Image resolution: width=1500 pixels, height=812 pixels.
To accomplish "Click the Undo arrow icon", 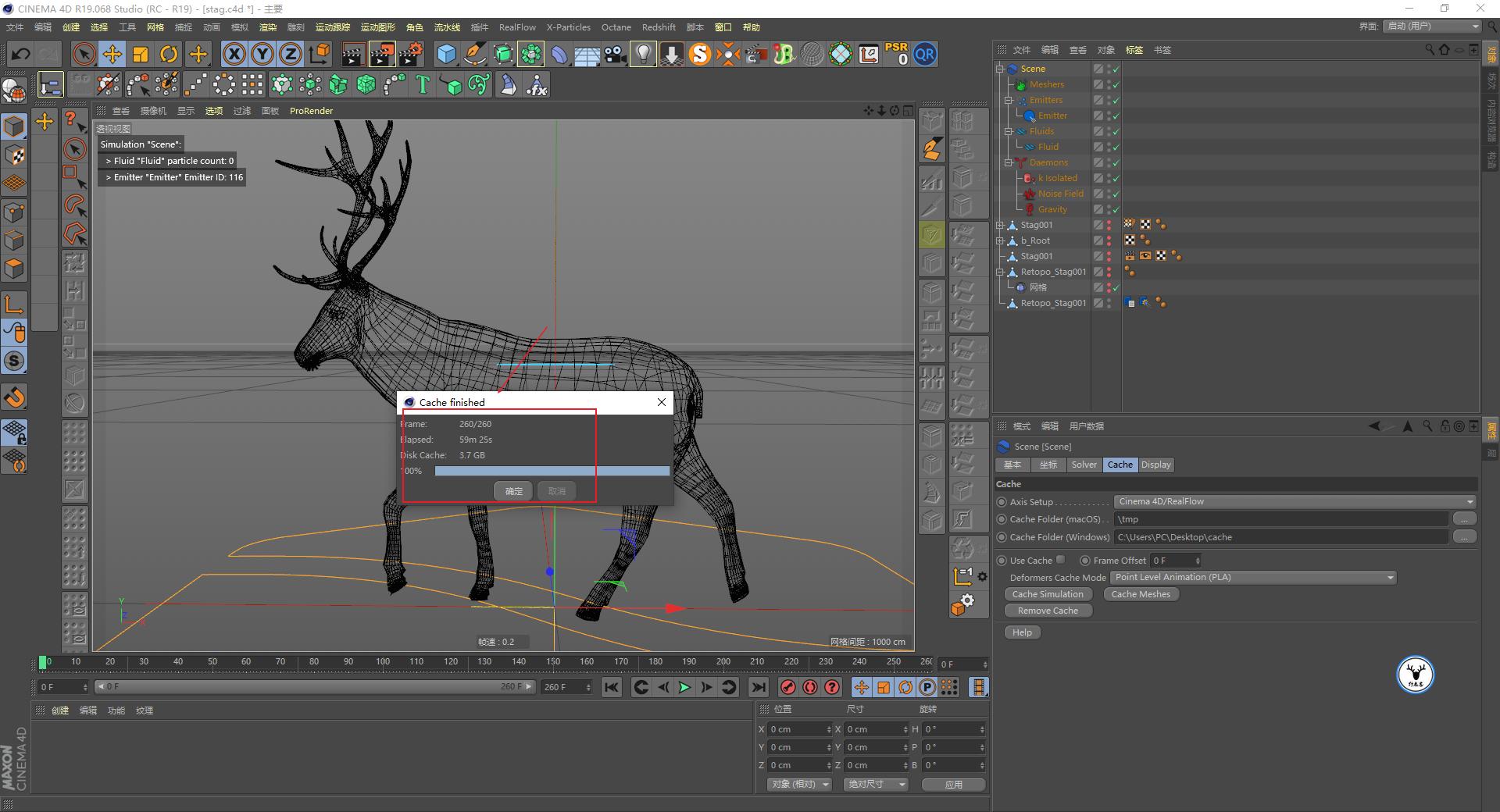I will click(x=21, y=54).
